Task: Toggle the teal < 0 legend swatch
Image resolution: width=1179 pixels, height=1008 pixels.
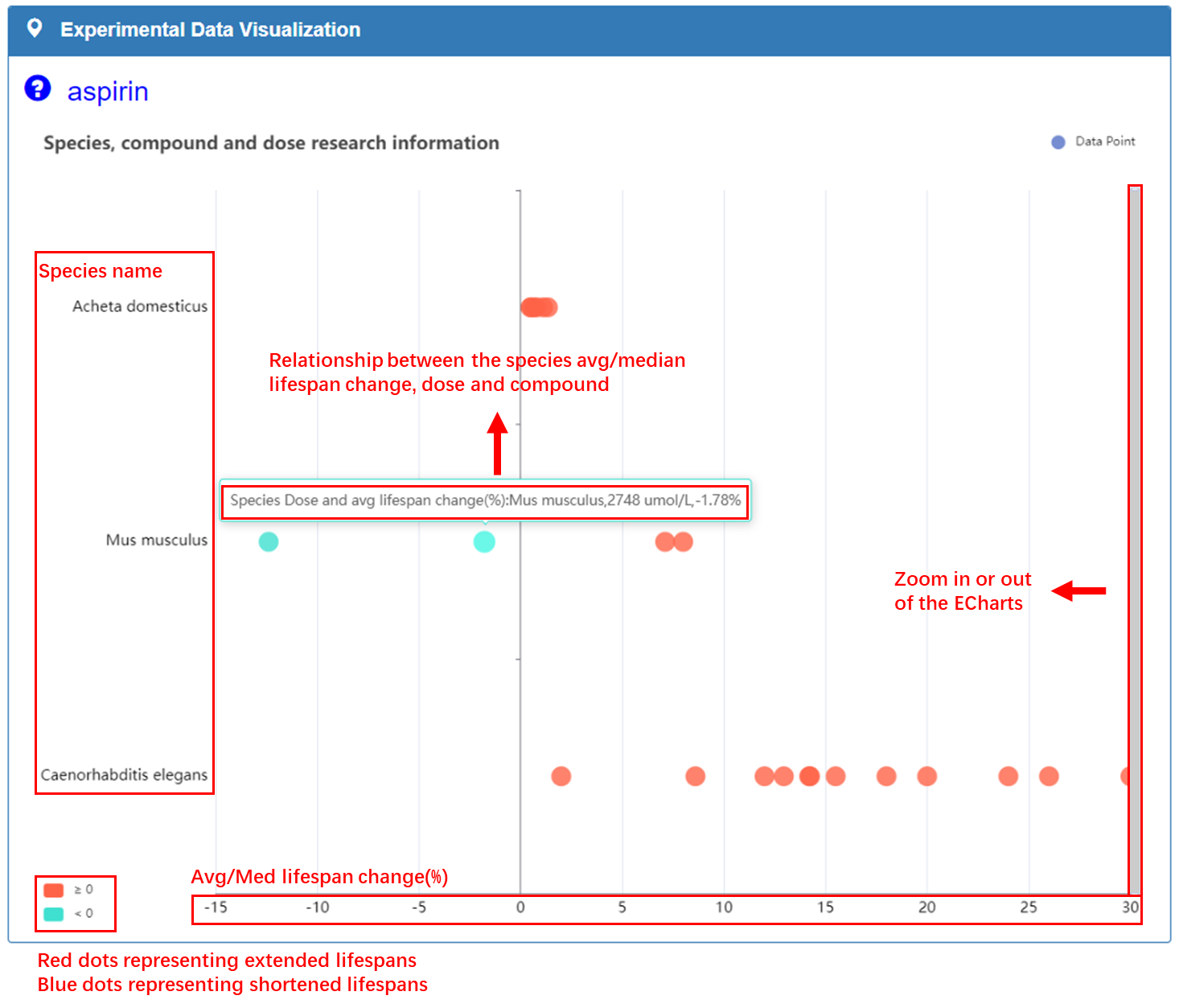Action: [54, 914]
